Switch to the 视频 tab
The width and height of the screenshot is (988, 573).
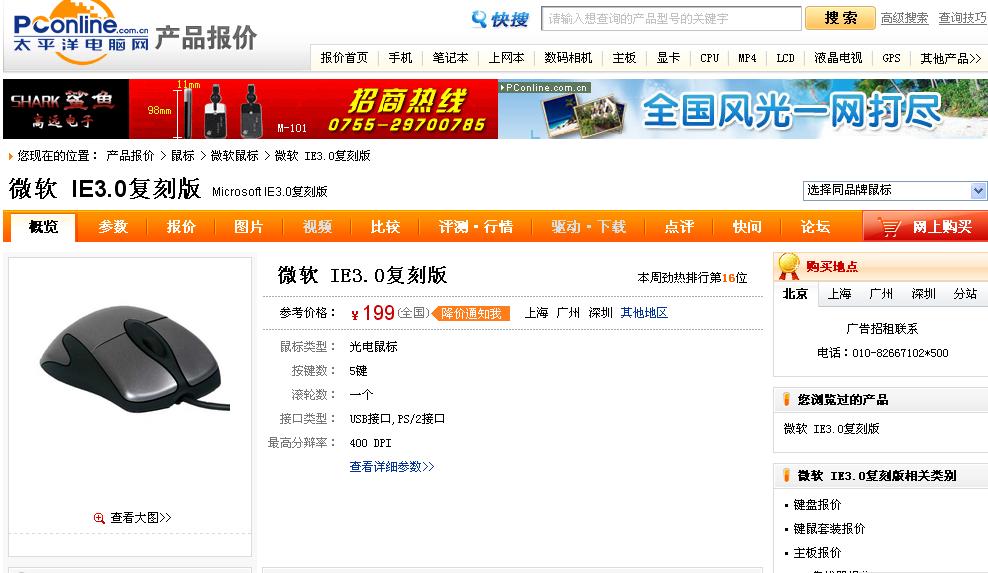pyautogui.click(x=317, y=227)
